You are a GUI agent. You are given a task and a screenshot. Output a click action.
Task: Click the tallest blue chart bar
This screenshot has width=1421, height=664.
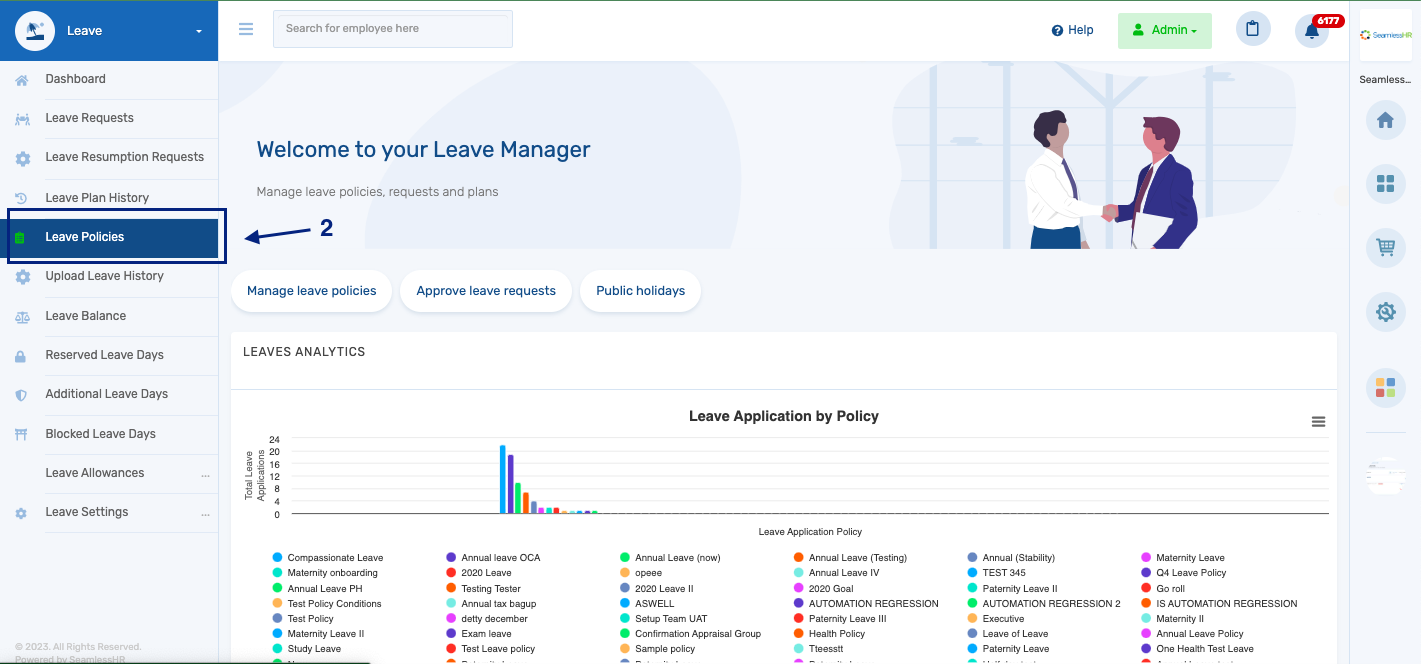503,479
